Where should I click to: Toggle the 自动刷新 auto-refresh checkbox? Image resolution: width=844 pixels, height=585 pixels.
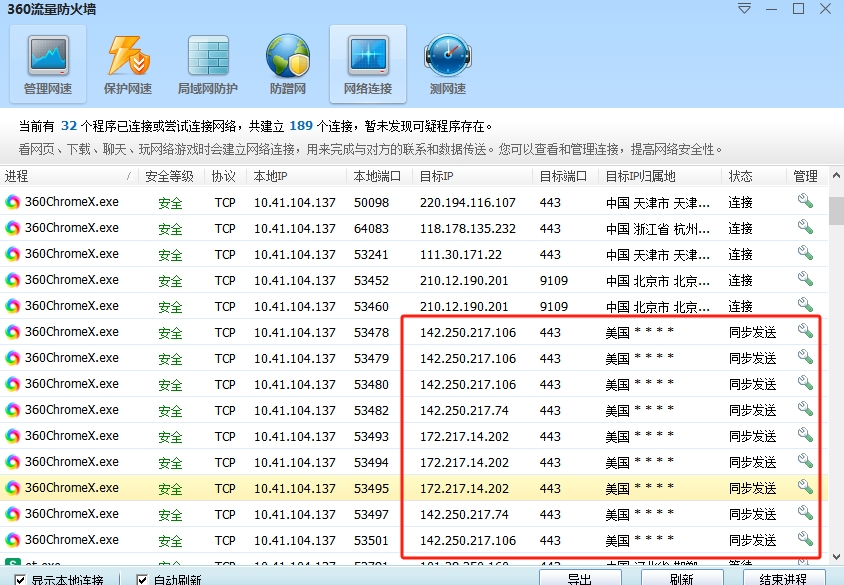click(x=142, y=579)
